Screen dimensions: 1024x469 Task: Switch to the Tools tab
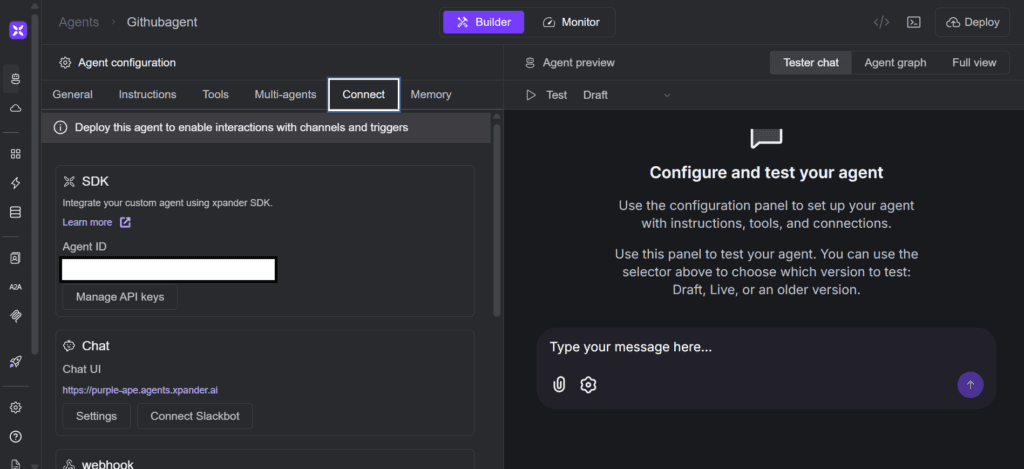tap(216, 95)
